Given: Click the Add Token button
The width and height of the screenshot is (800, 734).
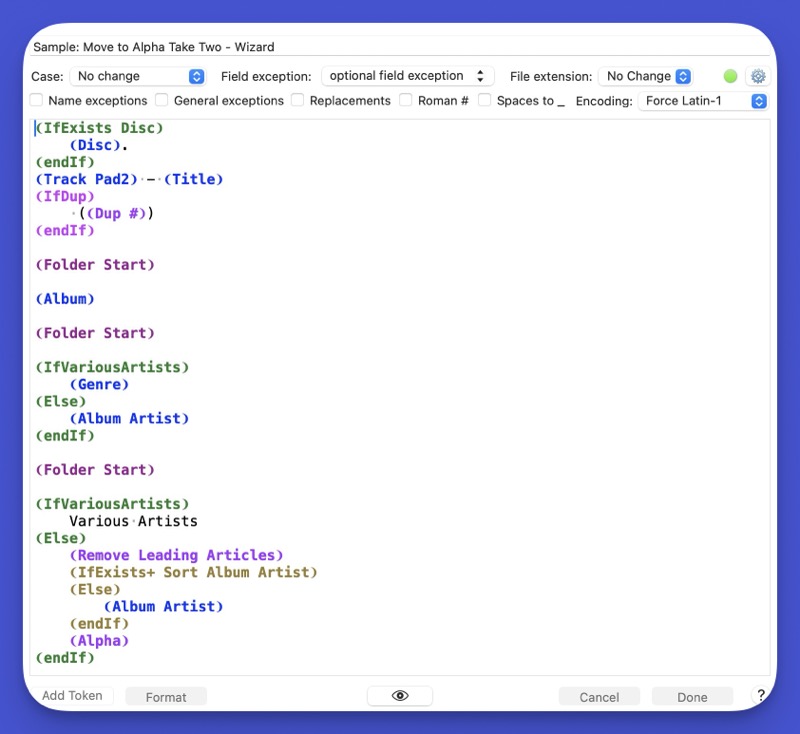Looking at the screenshot, I should coord(72,696).
